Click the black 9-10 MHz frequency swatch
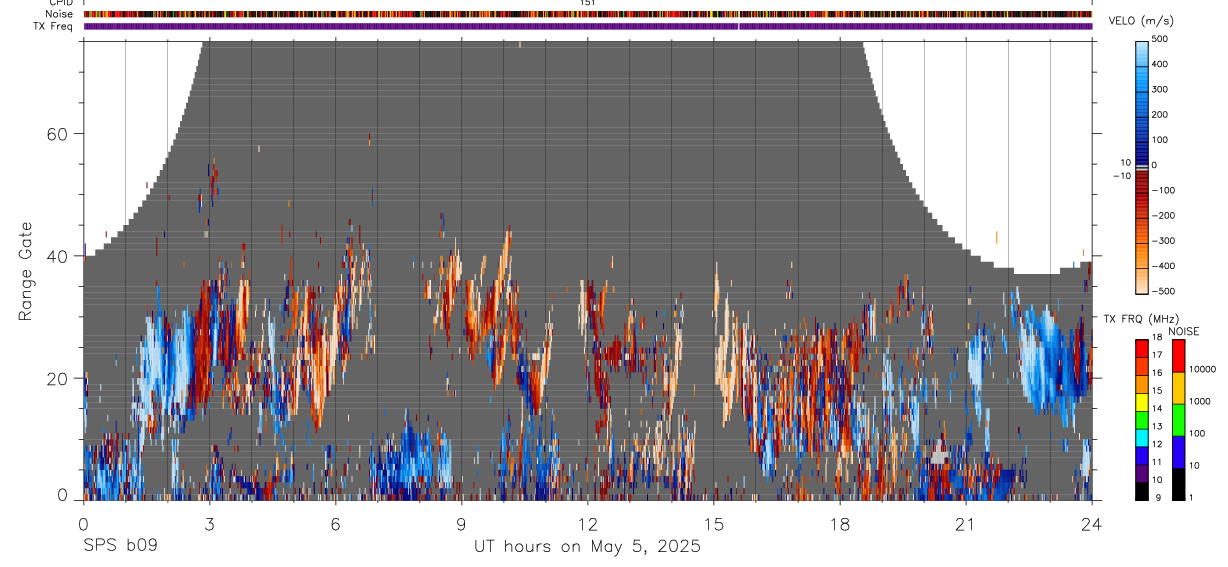 1142,491
